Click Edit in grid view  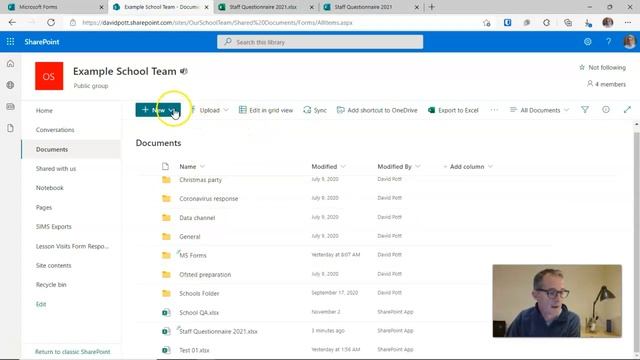[x=266, y=110]
